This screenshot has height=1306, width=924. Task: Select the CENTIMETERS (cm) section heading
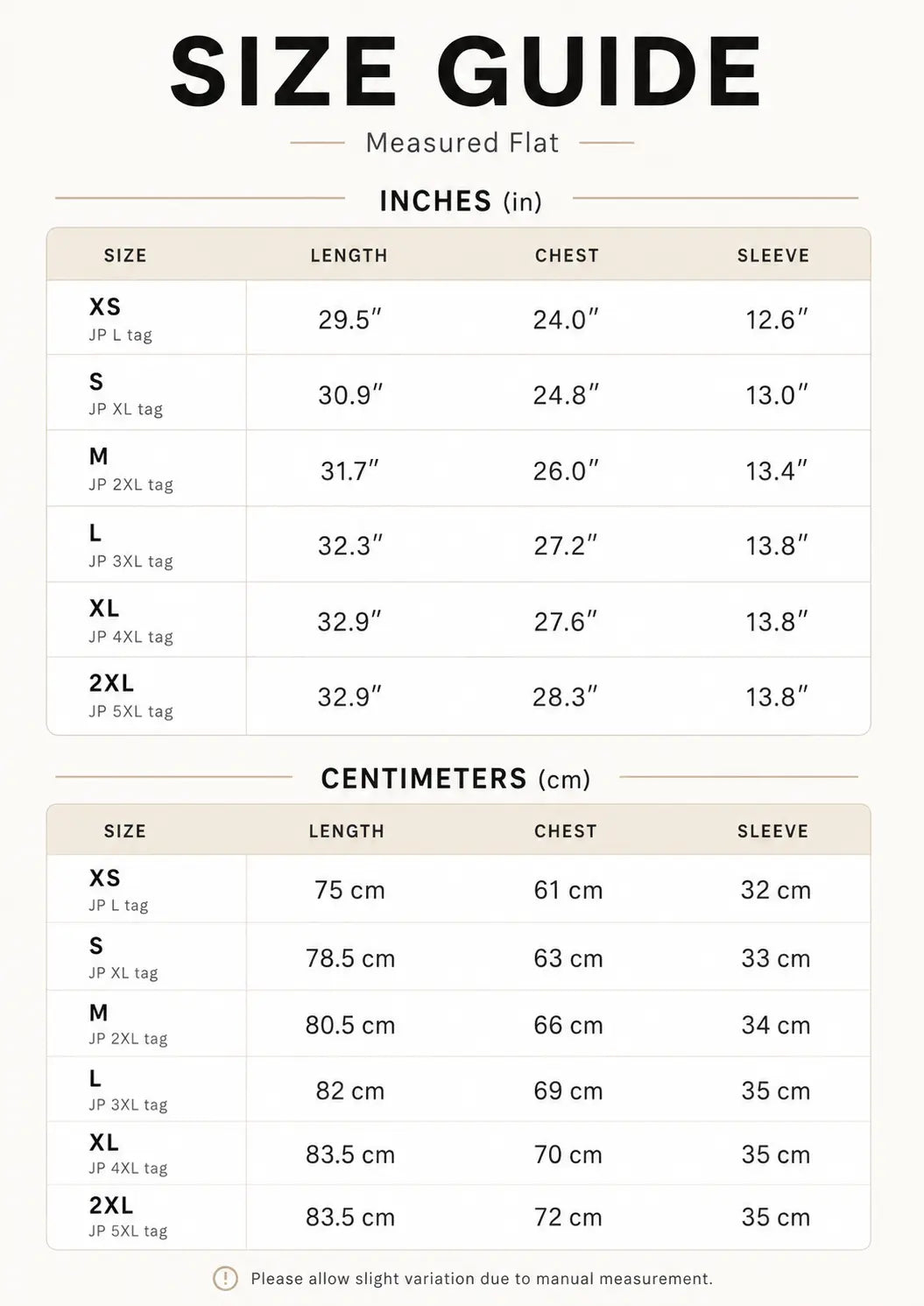coord(455,778)
